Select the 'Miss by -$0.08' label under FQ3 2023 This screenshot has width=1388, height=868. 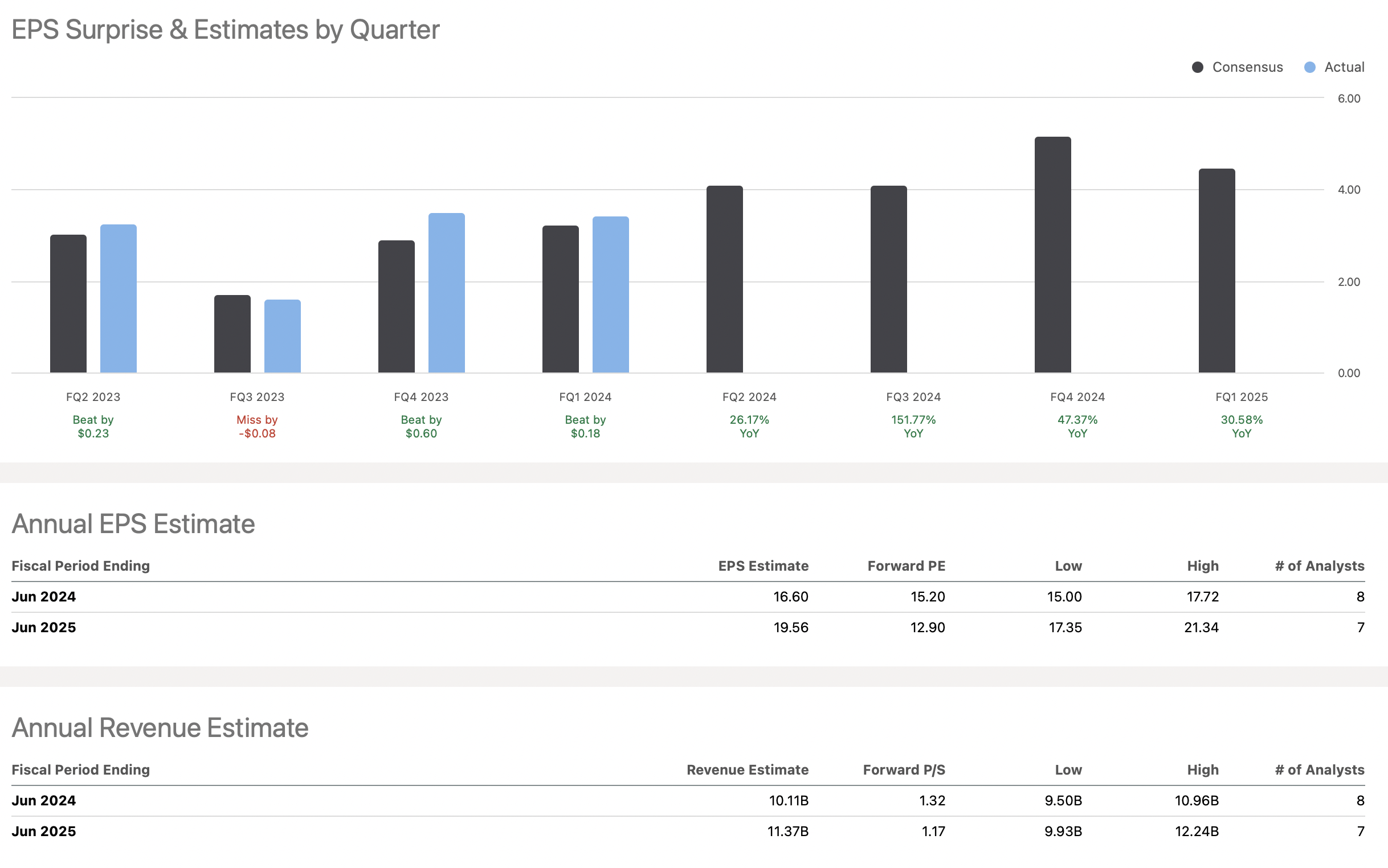pyautogui.click(x=257, y=427)
